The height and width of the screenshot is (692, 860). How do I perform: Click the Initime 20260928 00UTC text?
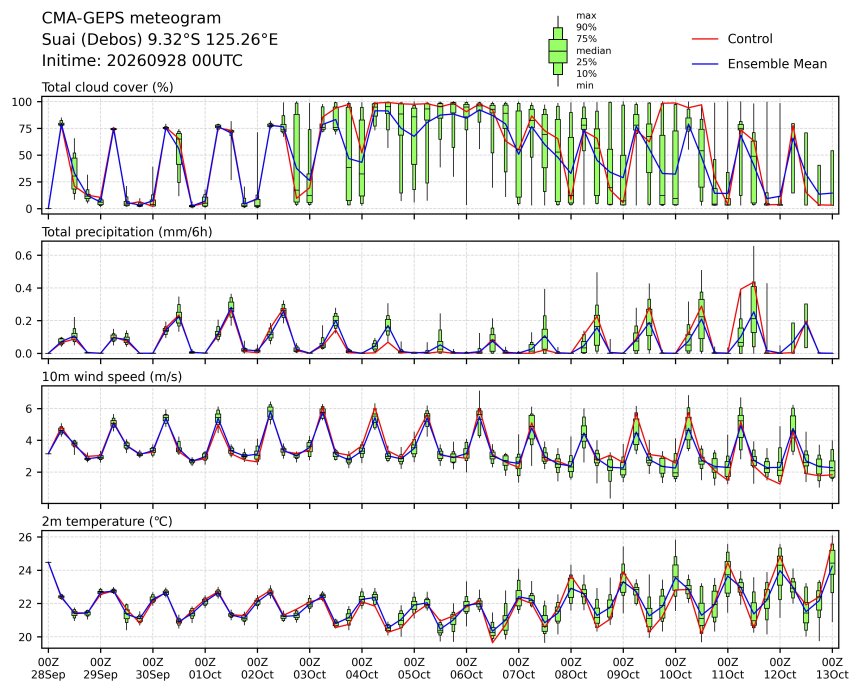pos(142,60)
